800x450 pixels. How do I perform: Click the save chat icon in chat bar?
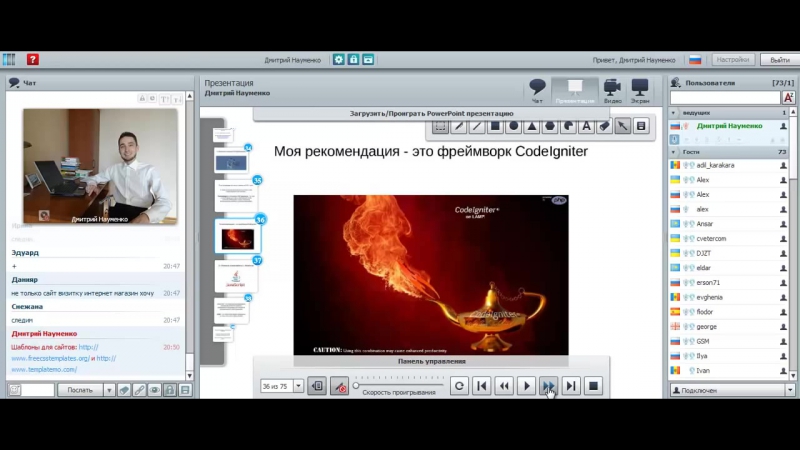185,390
